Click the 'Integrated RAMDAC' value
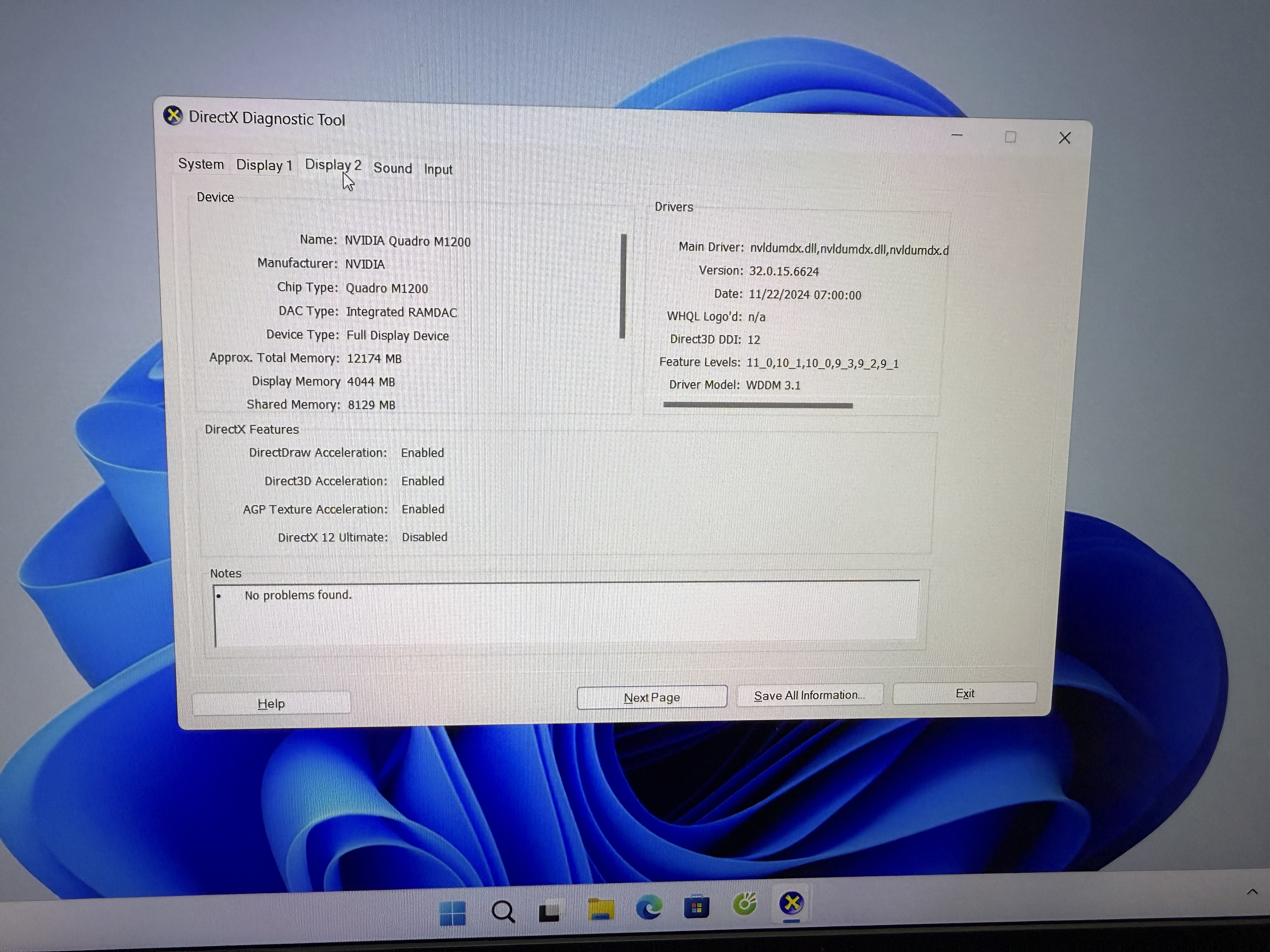This screenshot has height=952, width=1270. pyautogui.click(x=401, y=312)
